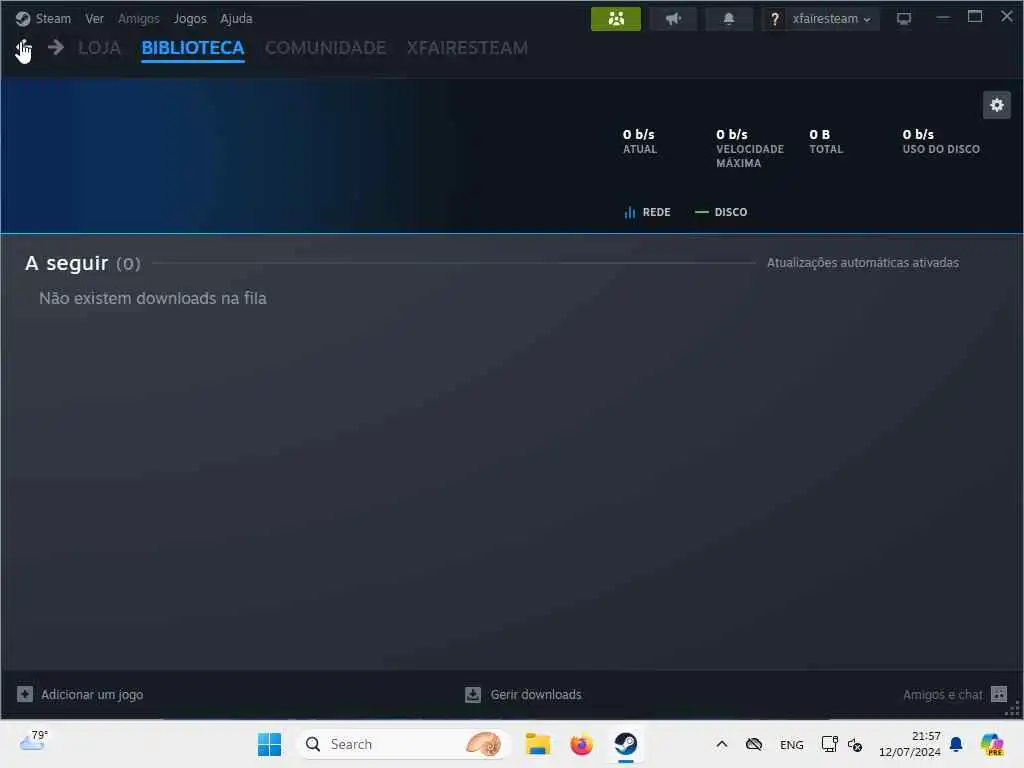Screen dimensions: 1024x768
Task: Open download settings gear icon
Action: (x=997, y=105)
